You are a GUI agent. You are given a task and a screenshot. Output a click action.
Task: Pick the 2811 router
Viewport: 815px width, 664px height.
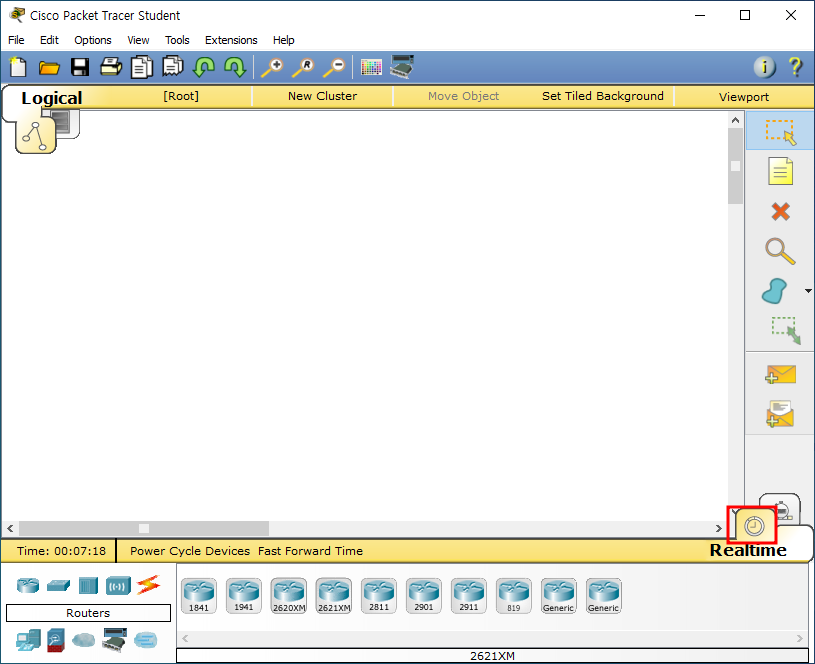[379, 596]
